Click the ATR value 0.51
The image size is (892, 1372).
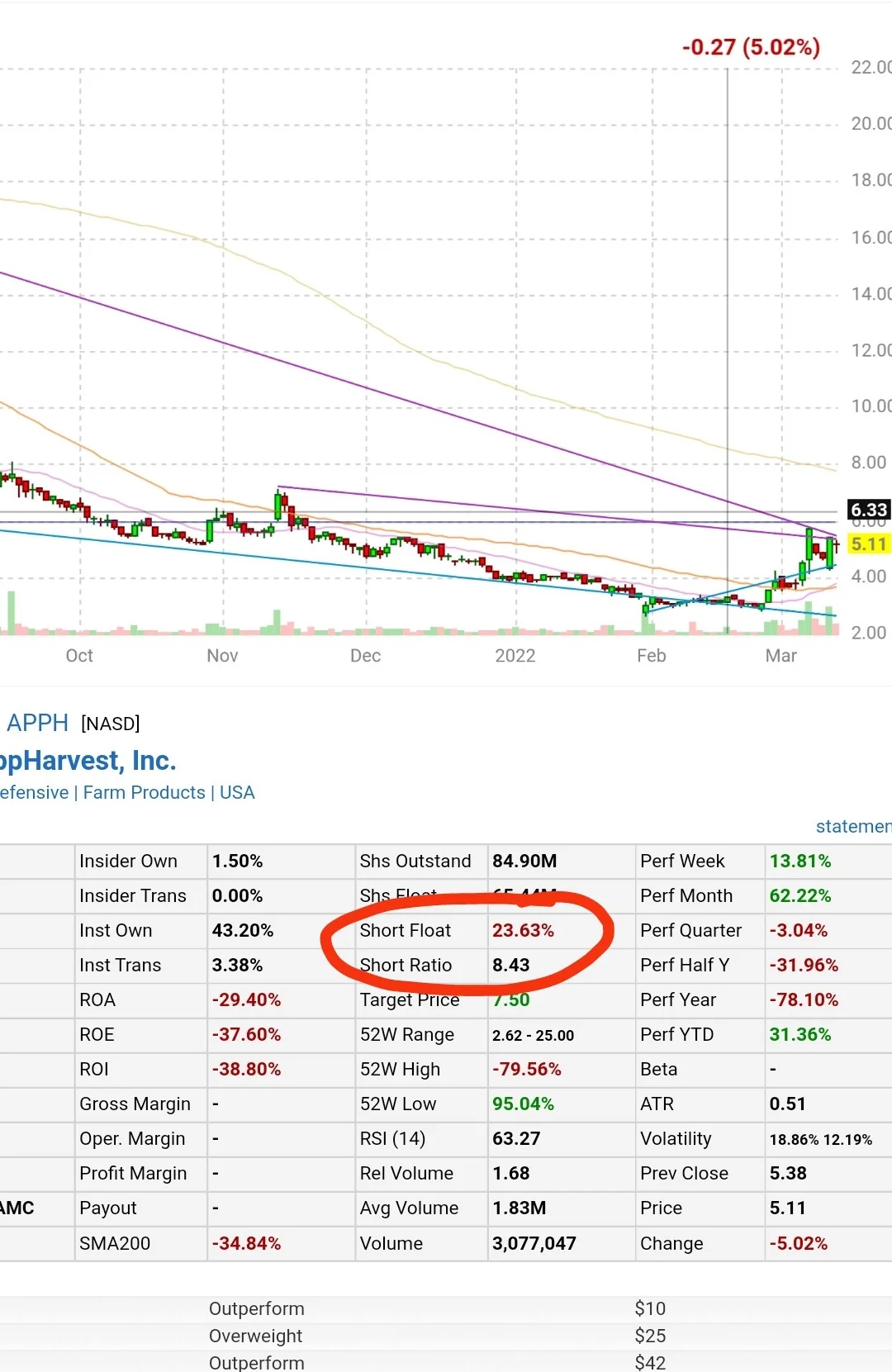788,1104
